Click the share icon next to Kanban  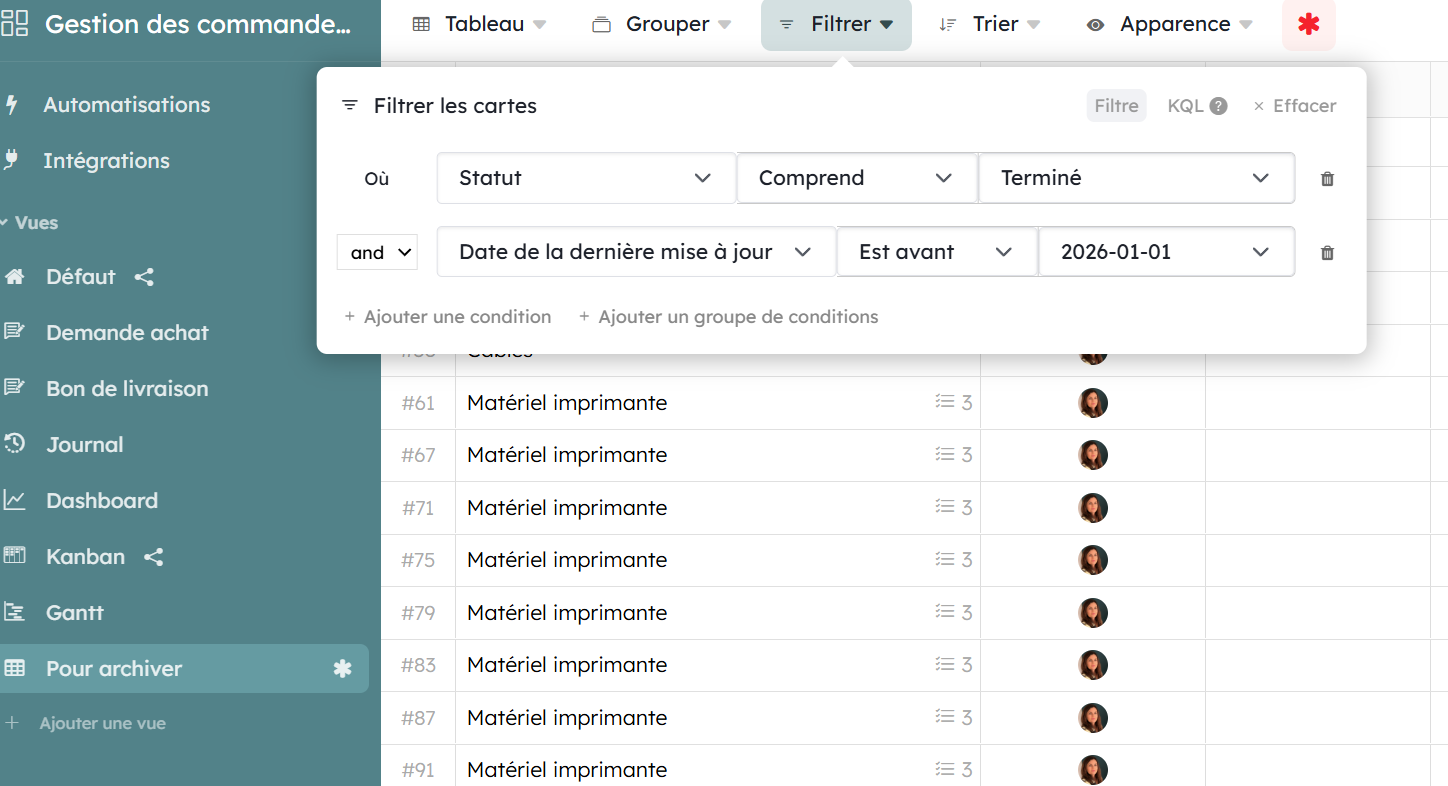[x=153, y=557]
